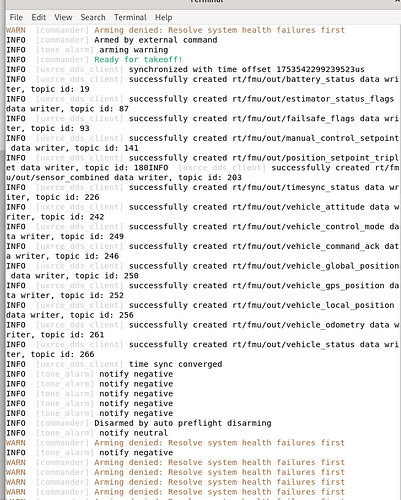Click the first "Arming denied" warning at top
This screenshot has width=401, height=500.
pos(175,30)
